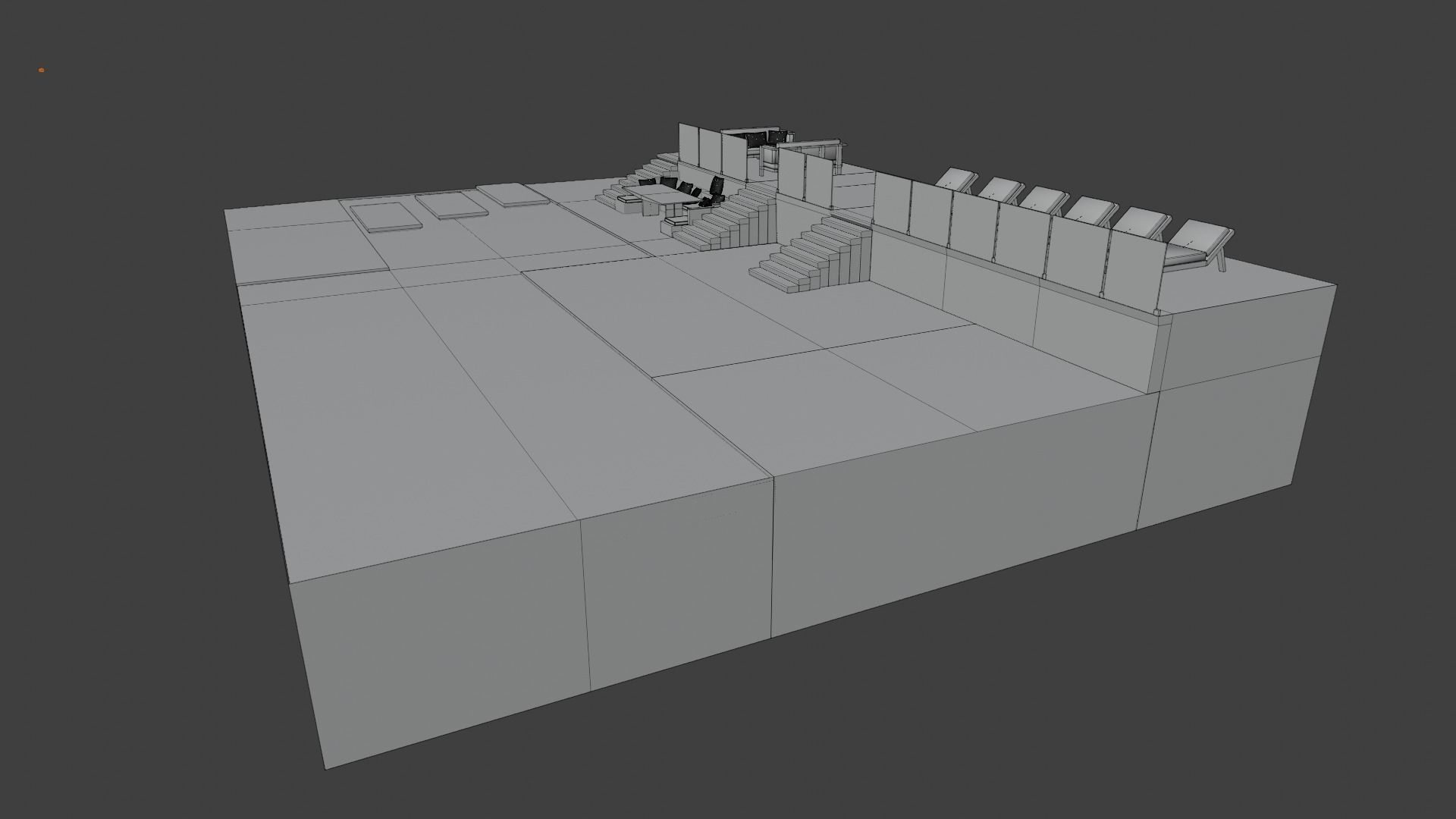Viewport: 1456px width, 819px height.
Task: Select the leftmost flat rectangular slab on the floor
Action: [x=384, y=216]
